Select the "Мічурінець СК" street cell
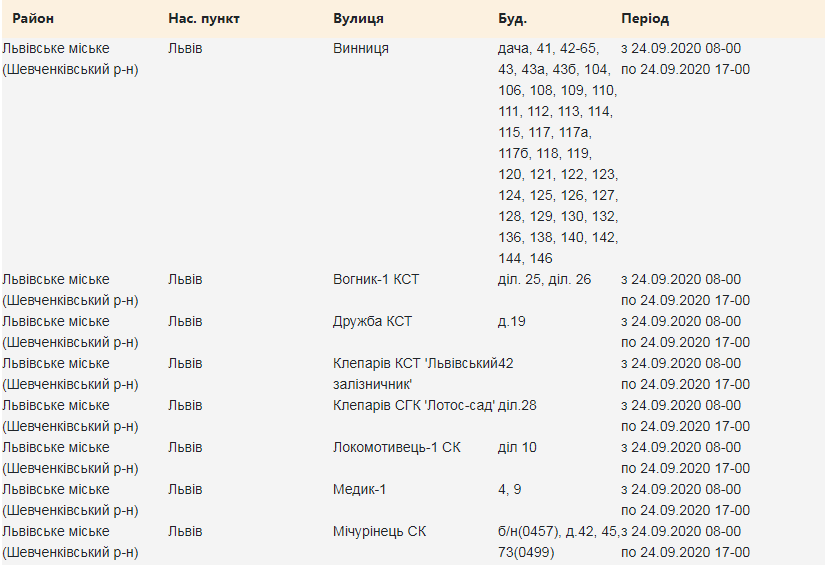 coord(379,531)
